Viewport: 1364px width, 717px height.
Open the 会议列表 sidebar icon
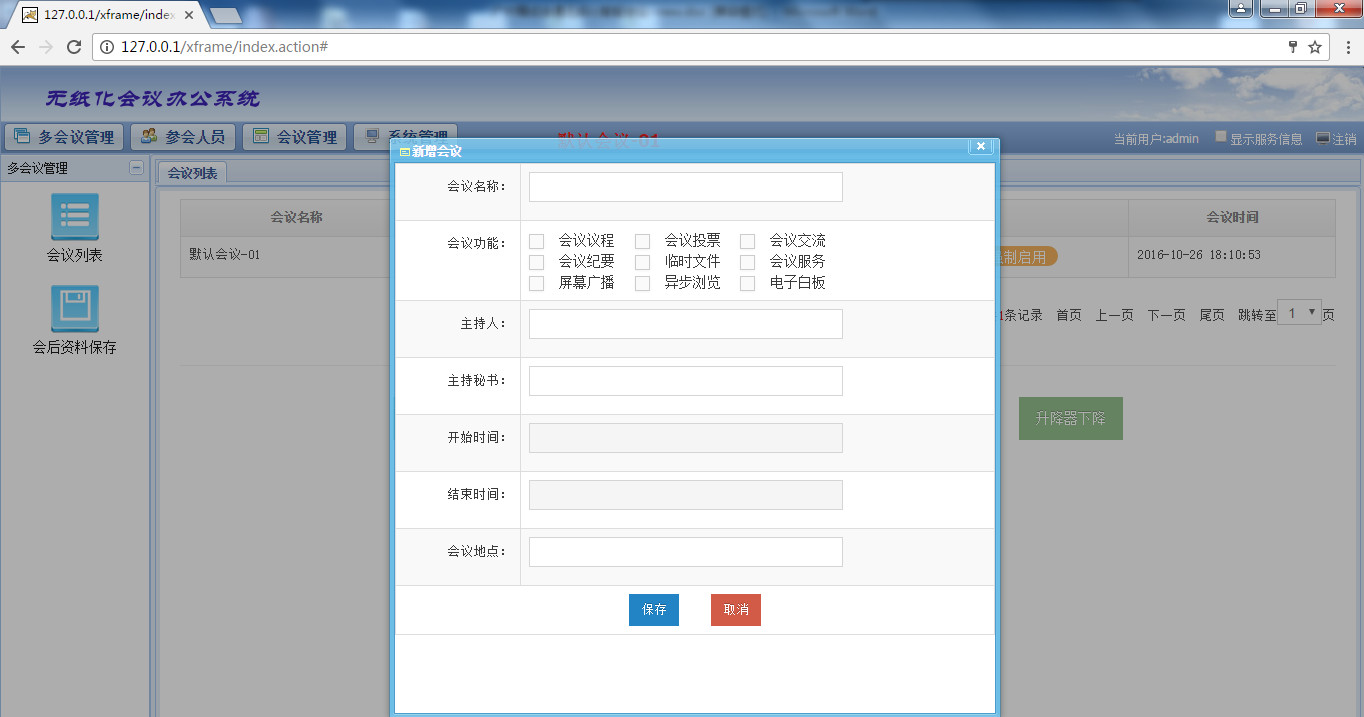pos(74,216)
